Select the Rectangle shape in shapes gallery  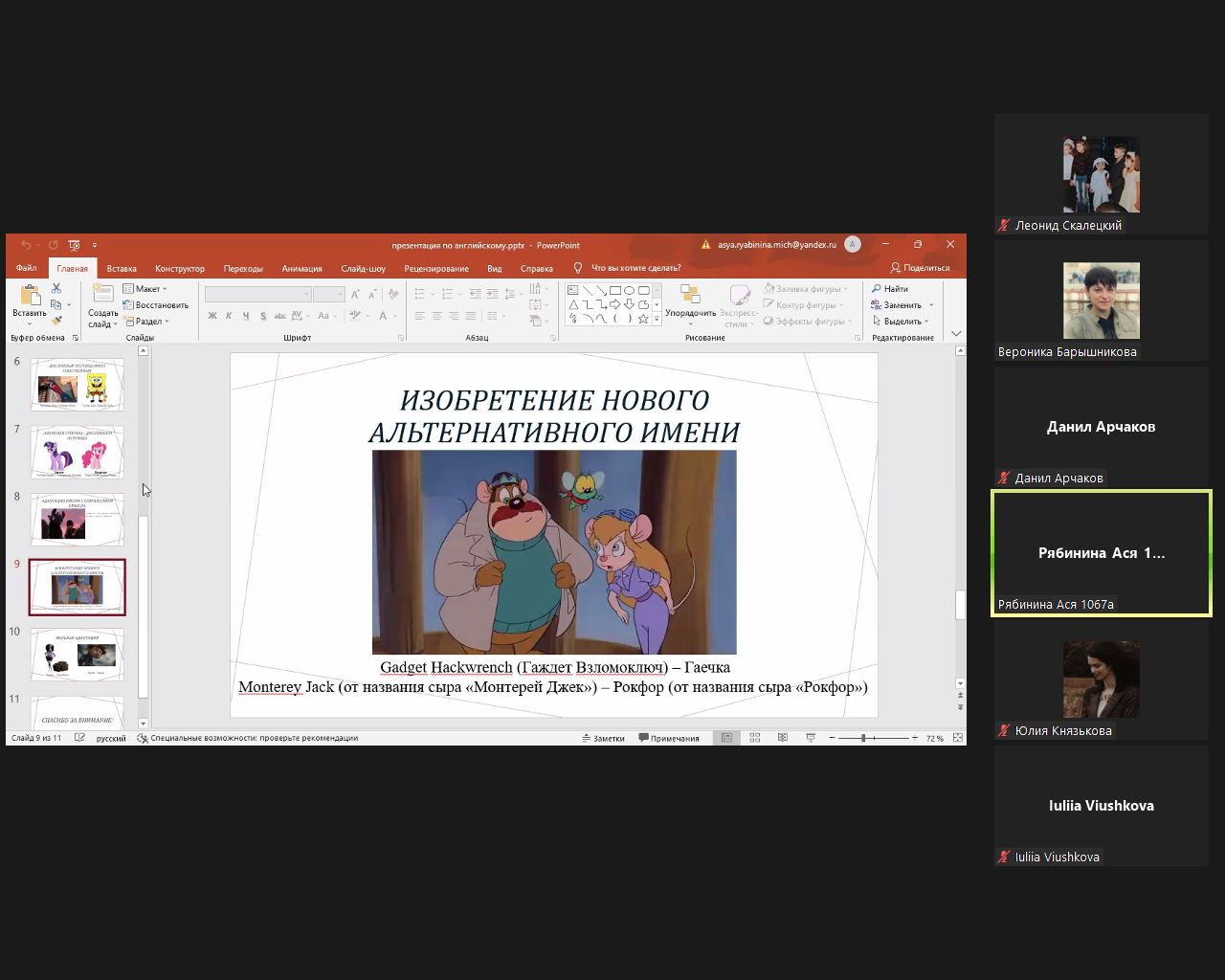(x=615, y=290)
